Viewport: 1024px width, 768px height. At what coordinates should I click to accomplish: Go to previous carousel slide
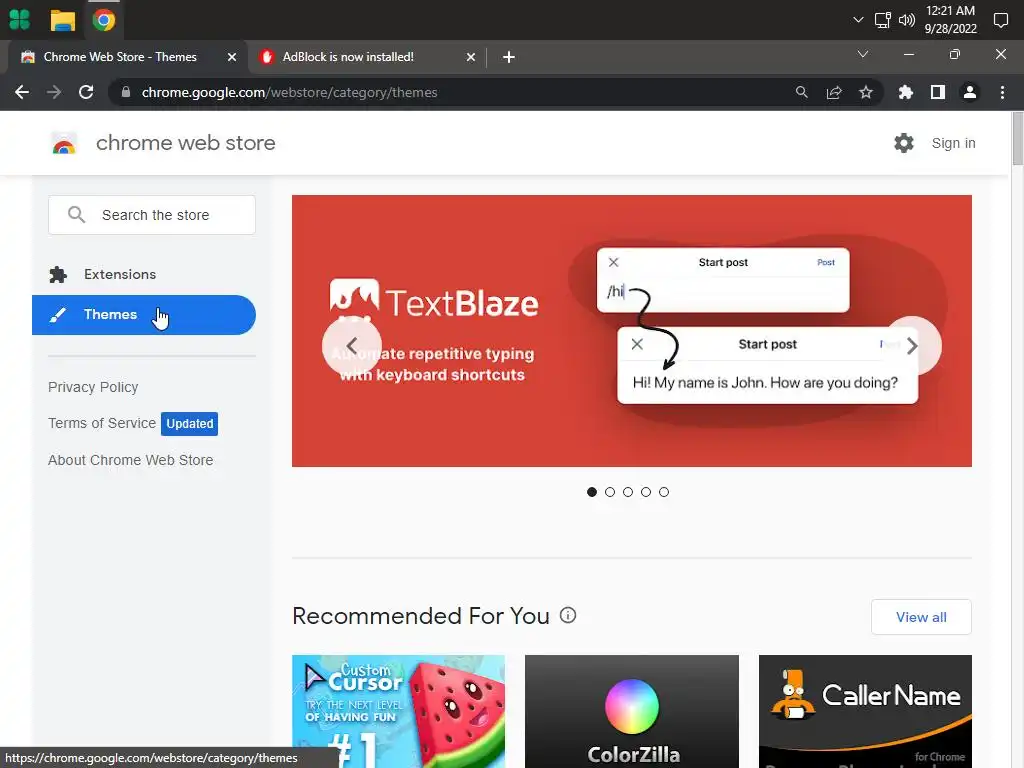click(x=351, y=345)
